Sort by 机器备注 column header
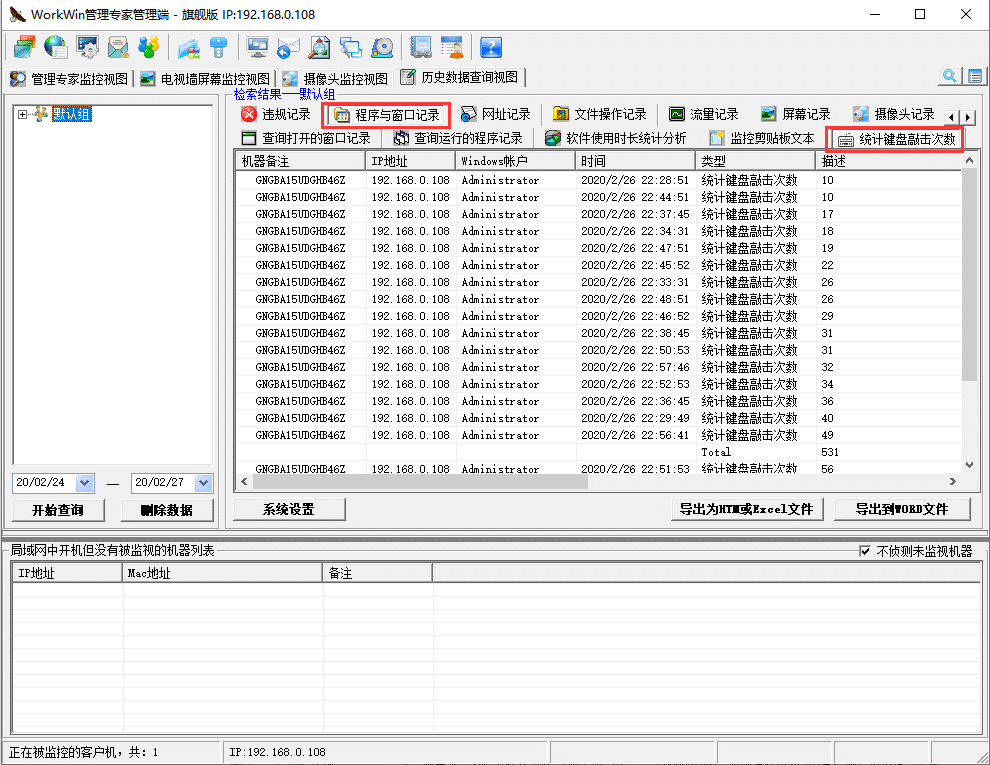 [x=300, y=162]
